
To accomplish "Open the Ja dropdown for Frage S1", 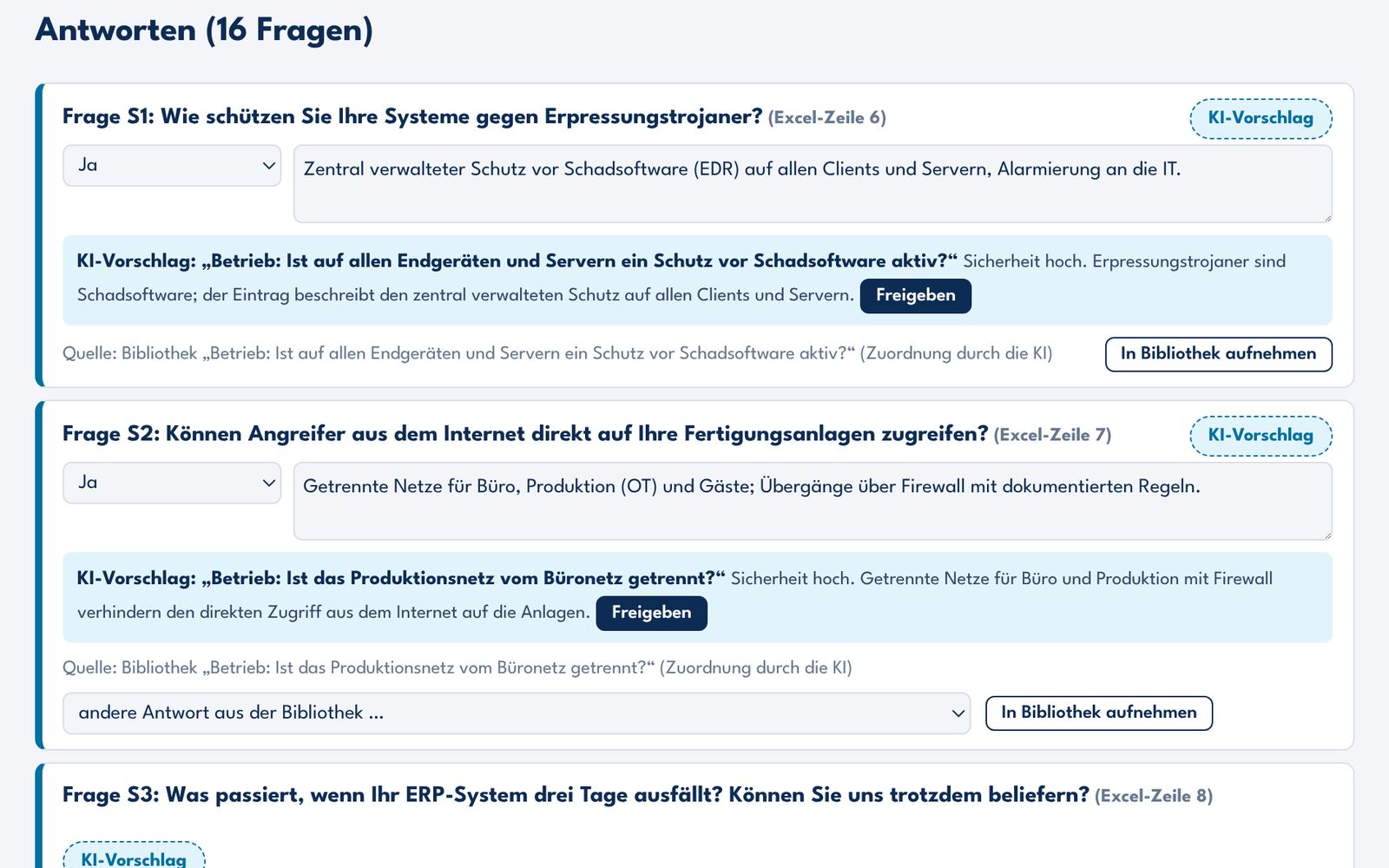I will 172,165.
